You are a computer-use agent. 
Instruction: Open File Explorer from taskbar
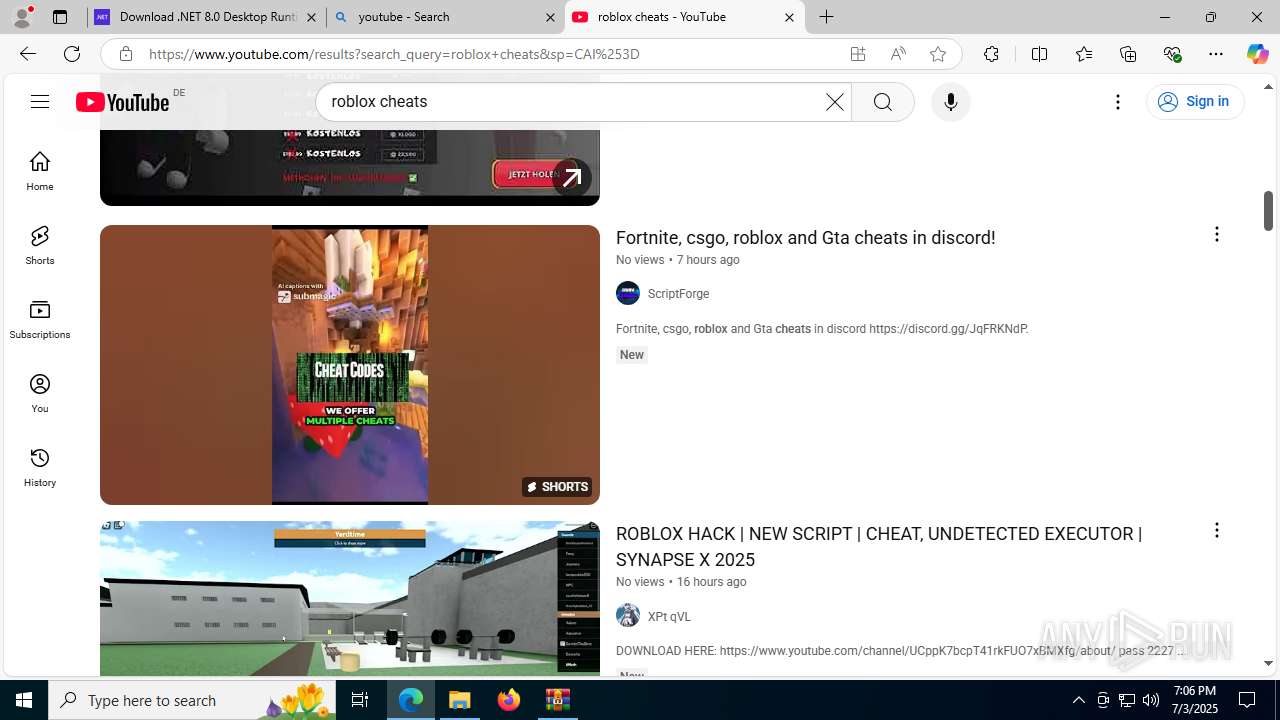click(x=460, y=700)
